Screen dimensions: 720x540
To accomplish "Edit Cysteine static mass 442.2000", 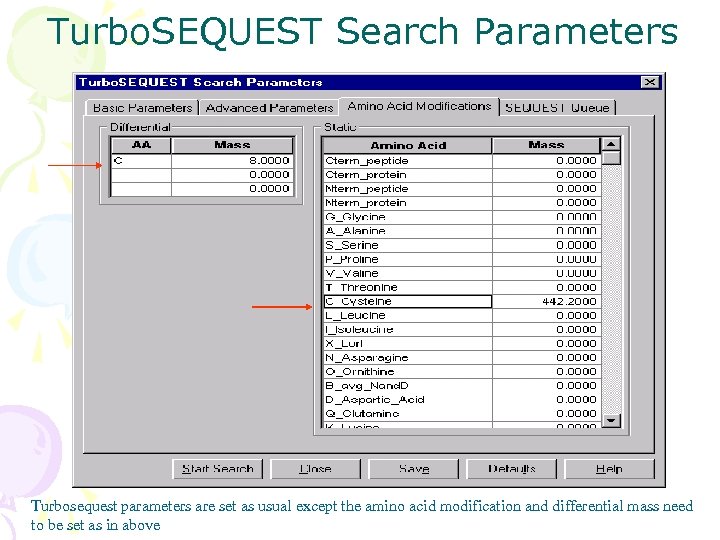I will 546,301.
